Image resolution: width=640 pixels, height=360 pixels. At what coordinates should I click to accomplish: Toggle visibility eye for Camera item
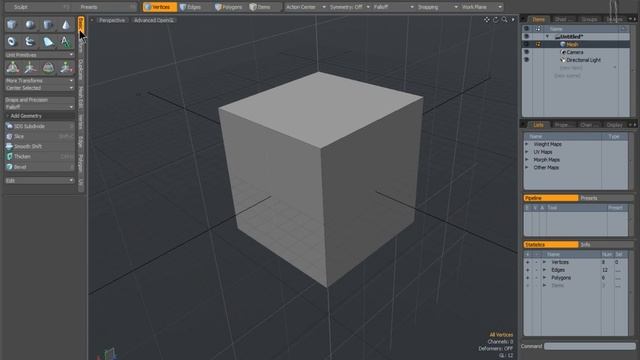(527, 52)
